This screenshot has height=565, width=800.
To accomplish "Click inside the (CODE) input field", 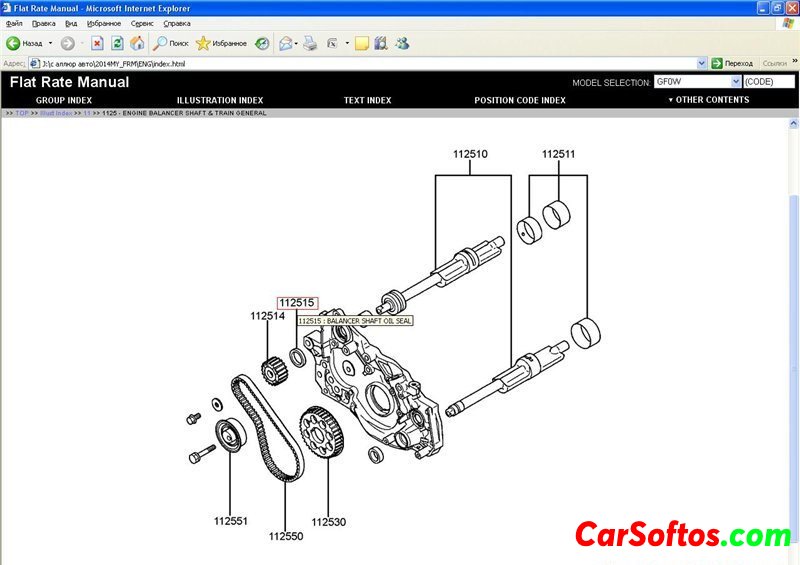I will [767, 82].
